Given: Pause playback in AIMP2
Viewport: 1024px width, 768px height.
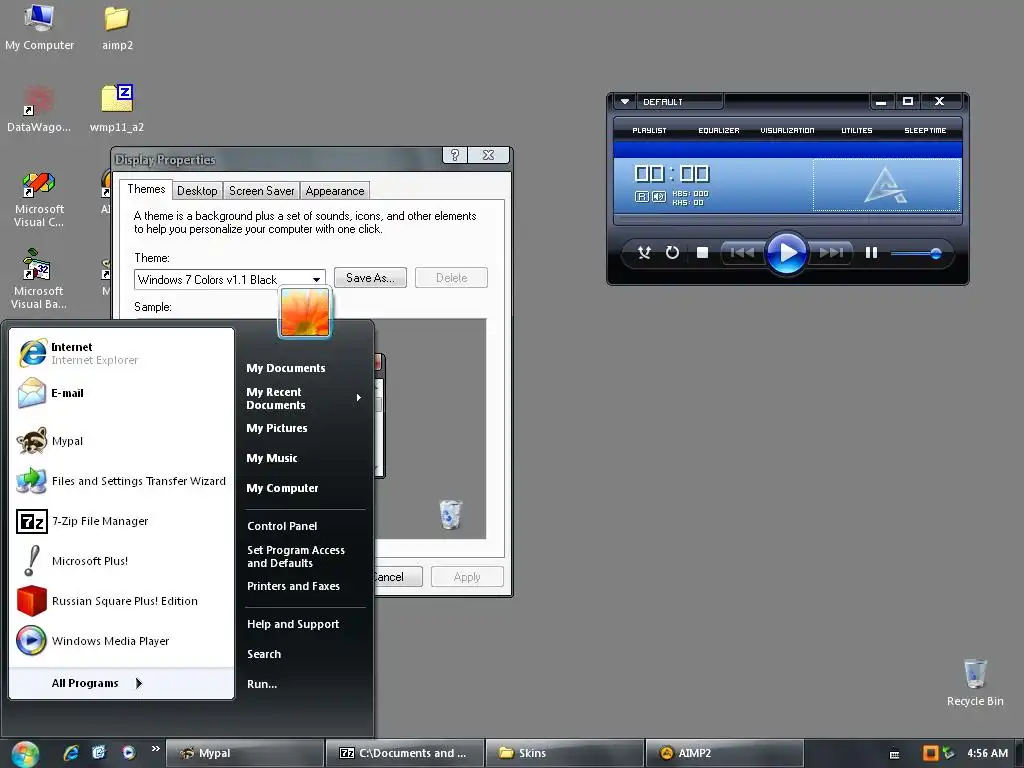Looking at the screenshot, I should pyautogui.click(x=871, y=252).
